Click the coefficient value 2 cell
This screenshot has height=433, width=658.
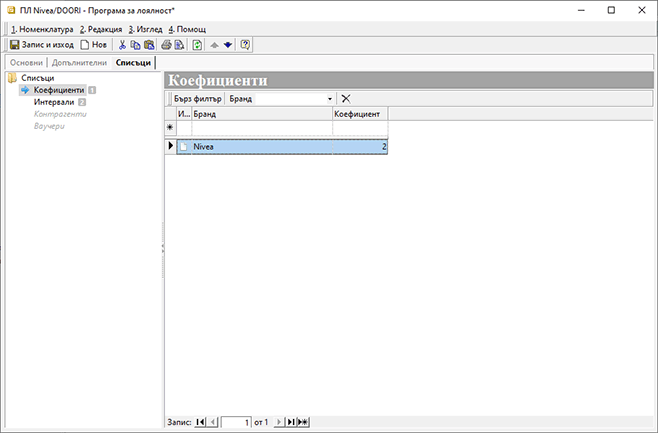(x=360, y=146)
